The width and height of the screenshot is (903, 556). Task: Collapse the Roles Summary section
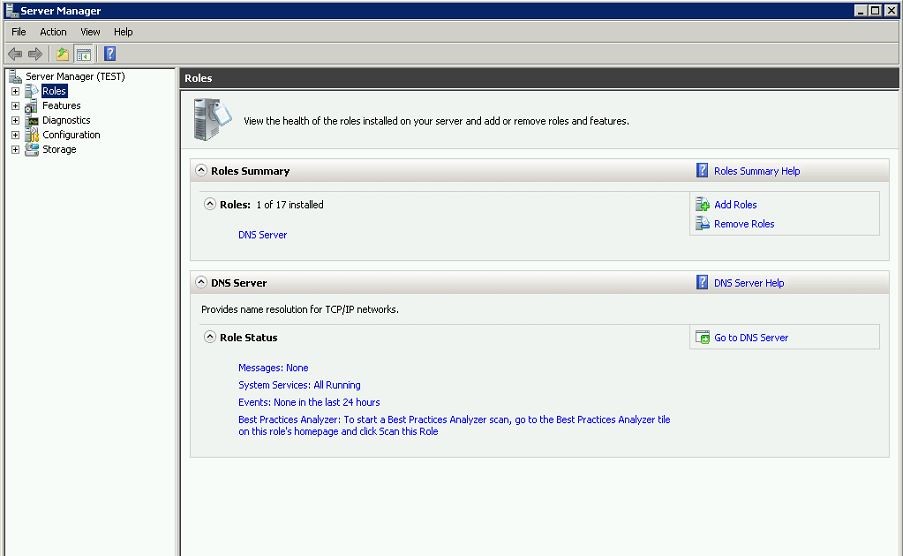[x=201, y=170]
